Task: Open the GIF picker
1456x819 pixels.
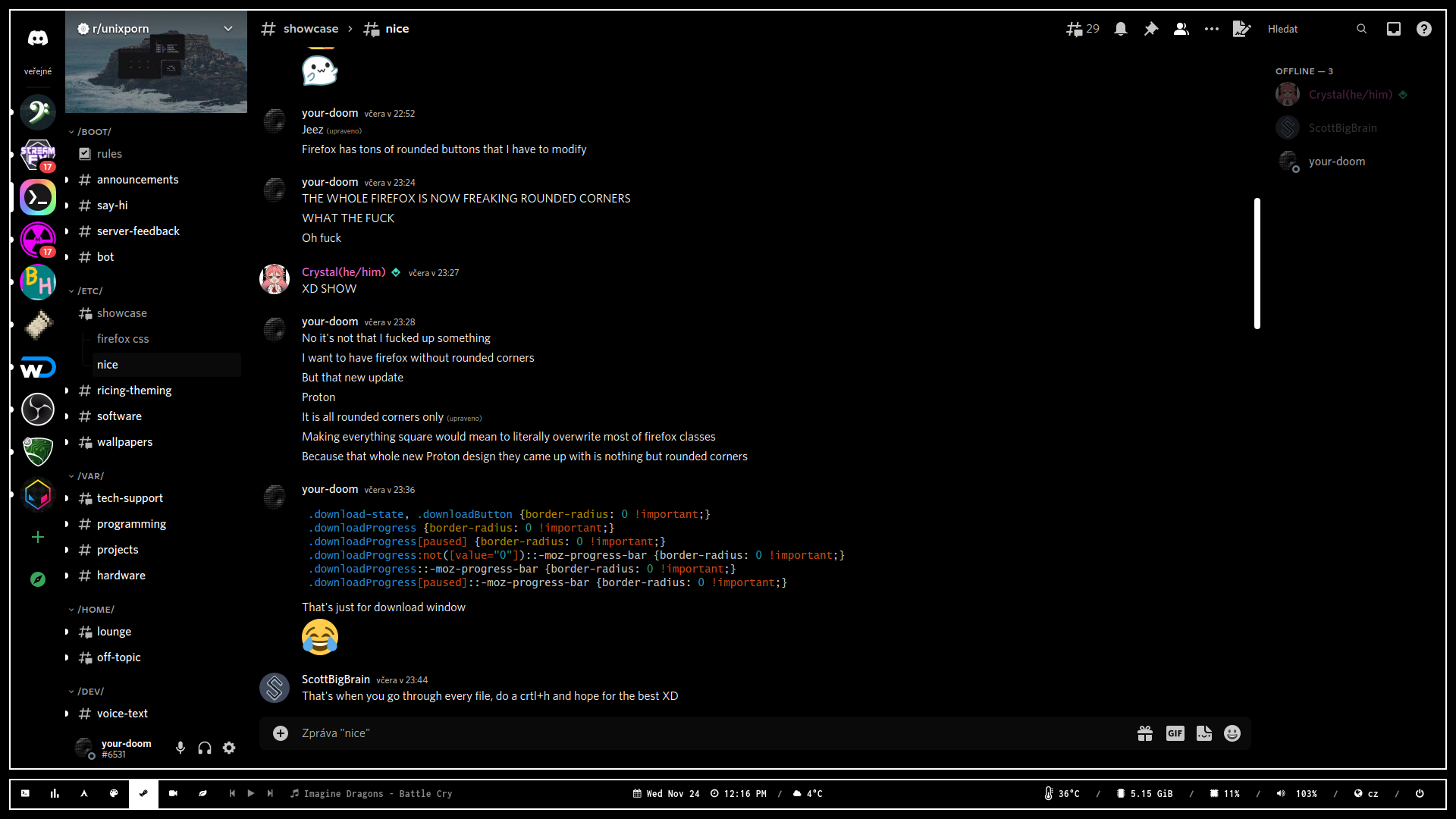Action: [1175, 733]
